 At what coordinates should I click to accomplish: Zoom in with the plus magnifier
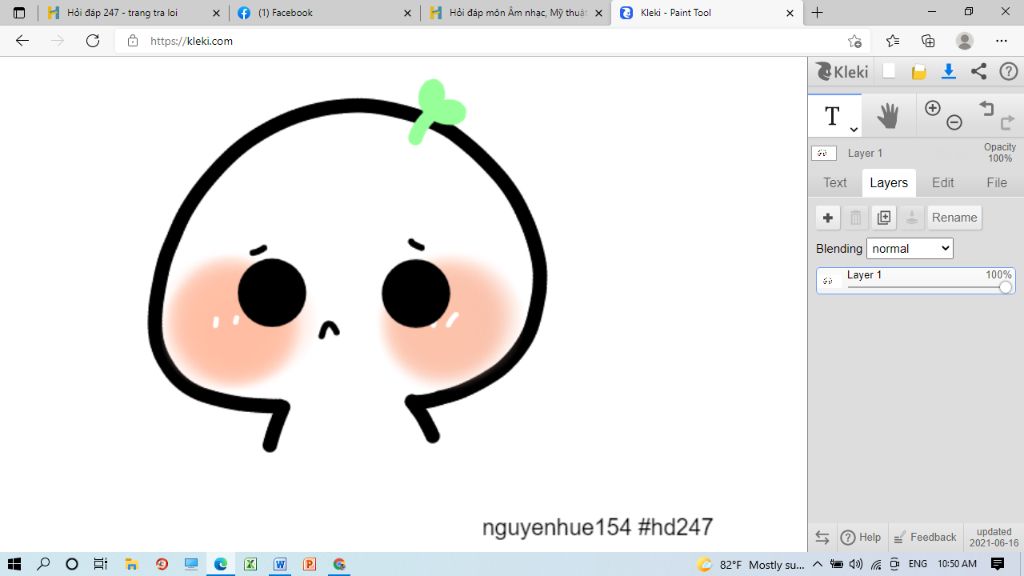pyautogui.click(x=933, y=108)
